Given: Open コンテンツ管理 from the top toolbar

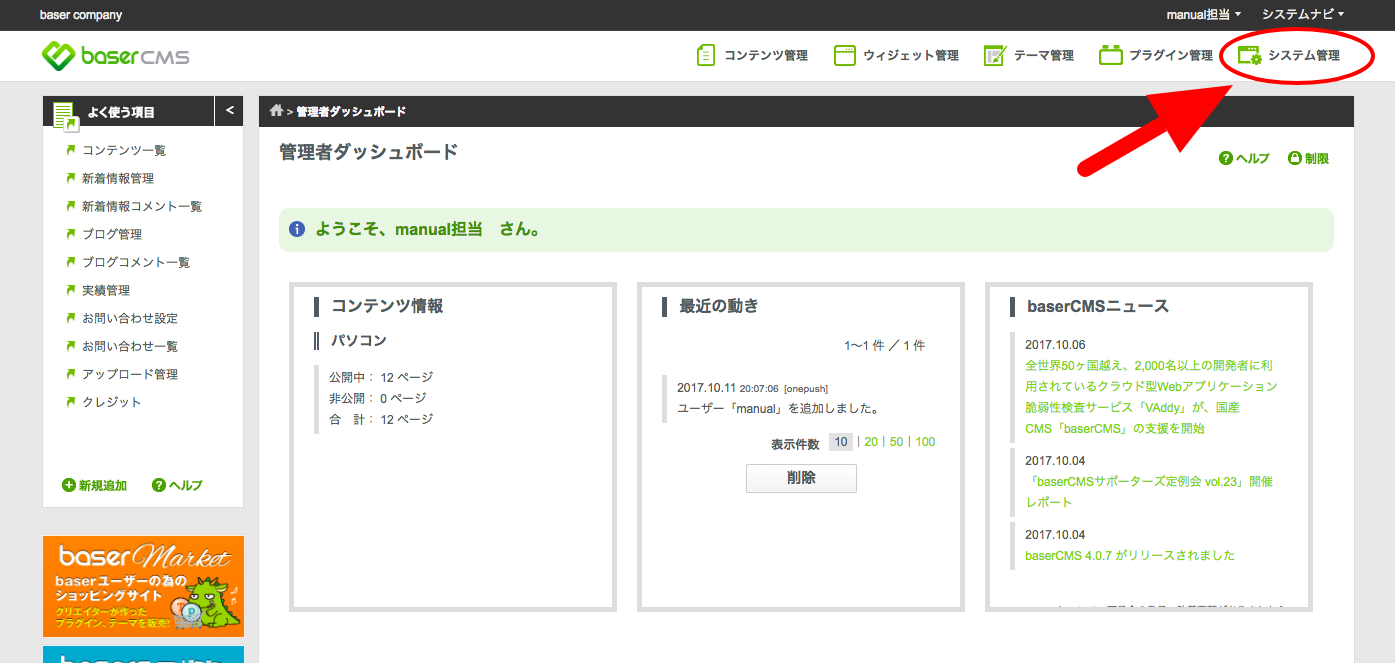Looking at the screenshot, I should [x=752, y=55].
